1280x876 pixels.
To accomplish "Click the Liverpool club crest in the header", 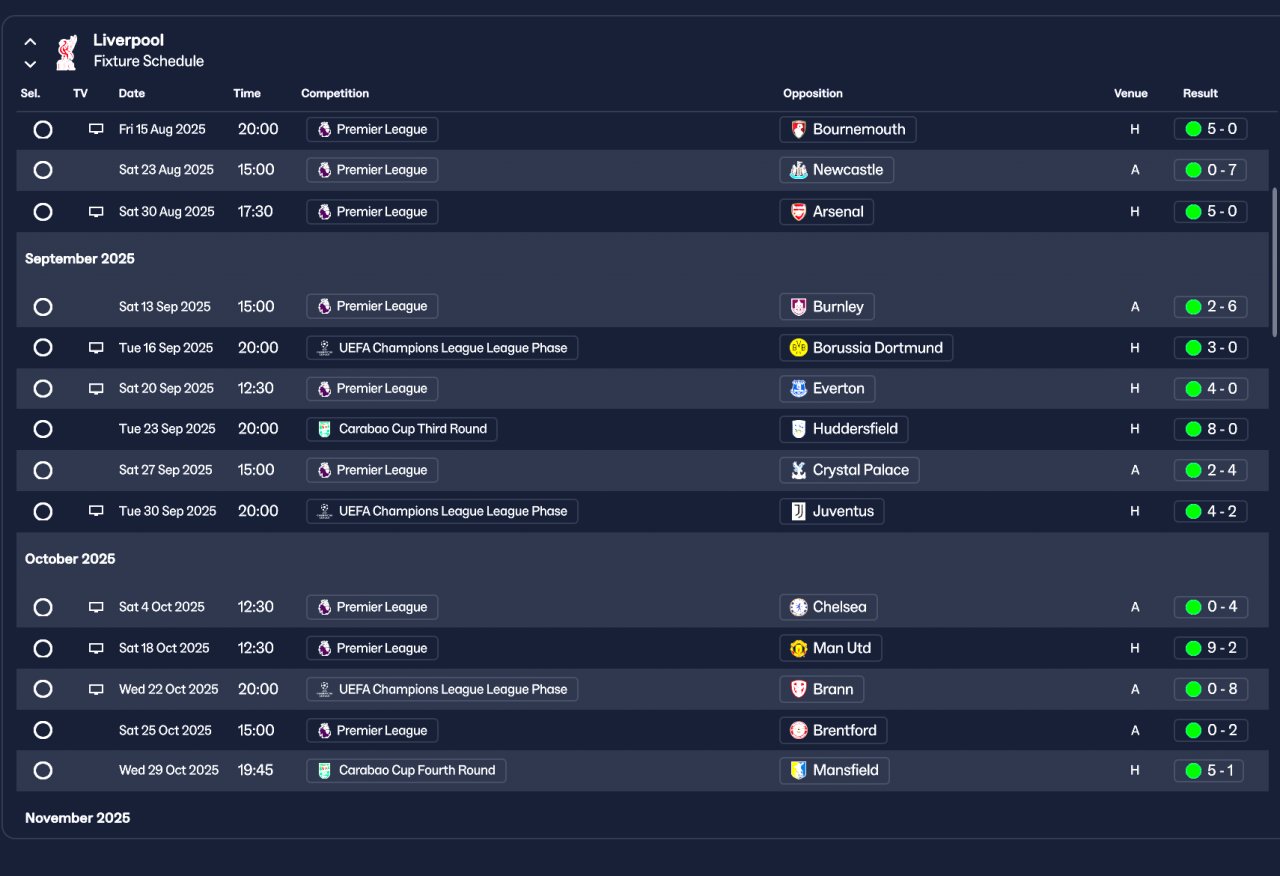I will click(x=66, y=52).
